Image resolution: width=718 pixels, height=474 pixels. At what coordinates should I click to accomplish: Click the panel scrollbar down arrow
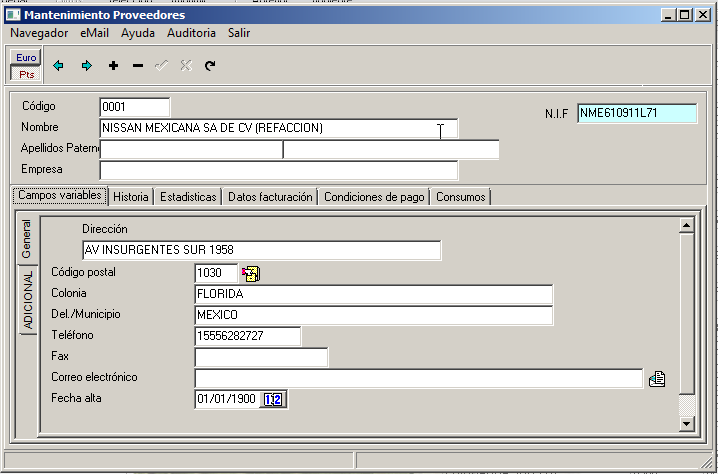tap(686, 423)
